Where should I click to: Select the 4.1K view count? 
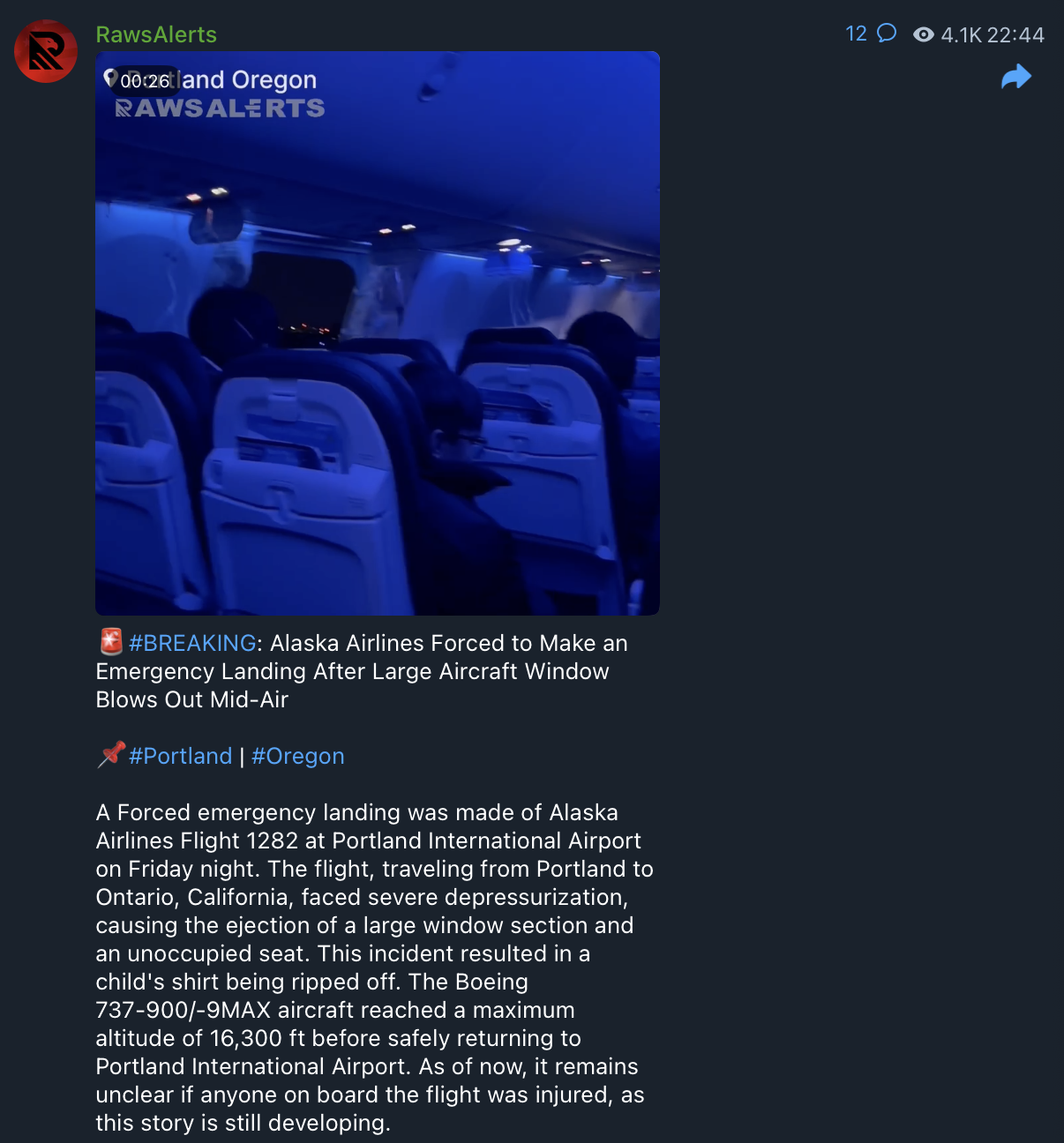point(961,35)
